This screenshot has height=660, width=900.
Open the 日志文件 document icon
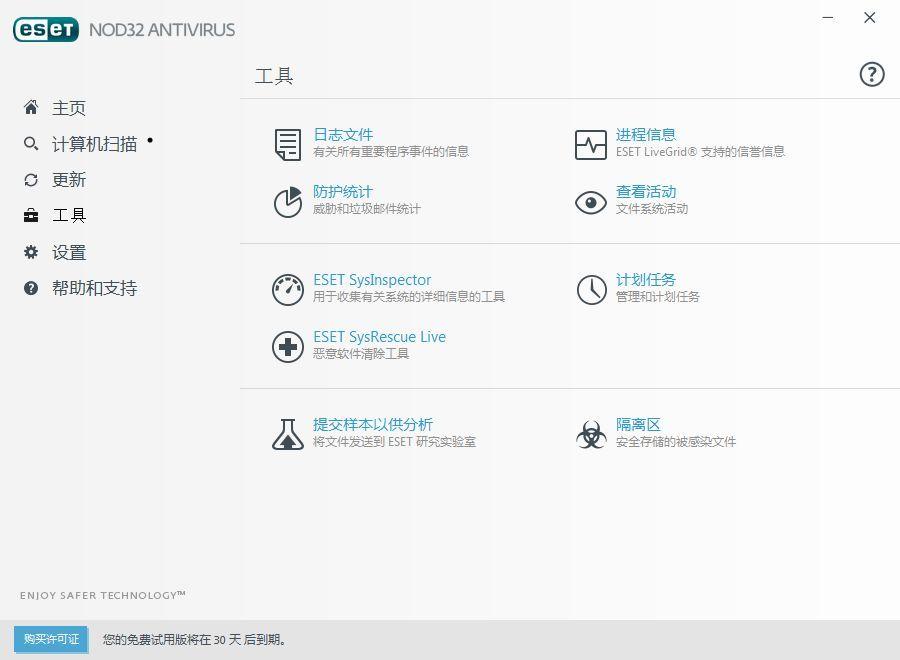288,145
